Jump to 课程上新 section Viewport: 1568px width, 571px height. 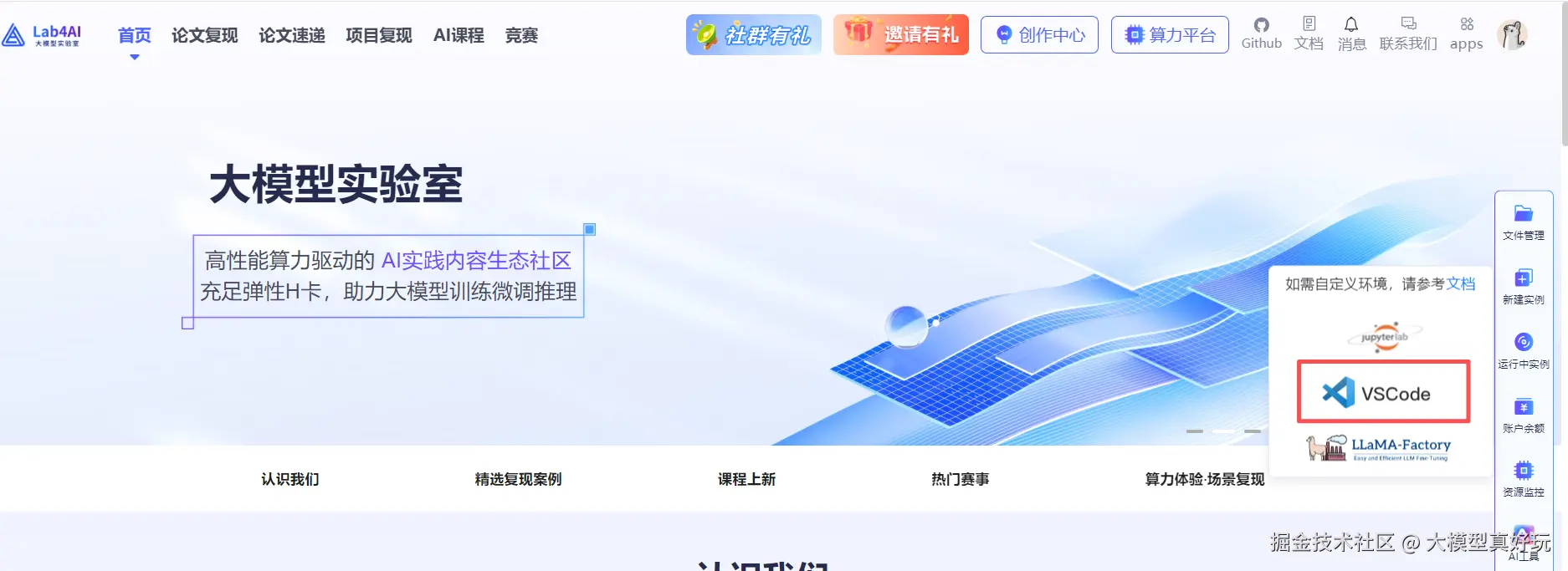tap(746, 479)
